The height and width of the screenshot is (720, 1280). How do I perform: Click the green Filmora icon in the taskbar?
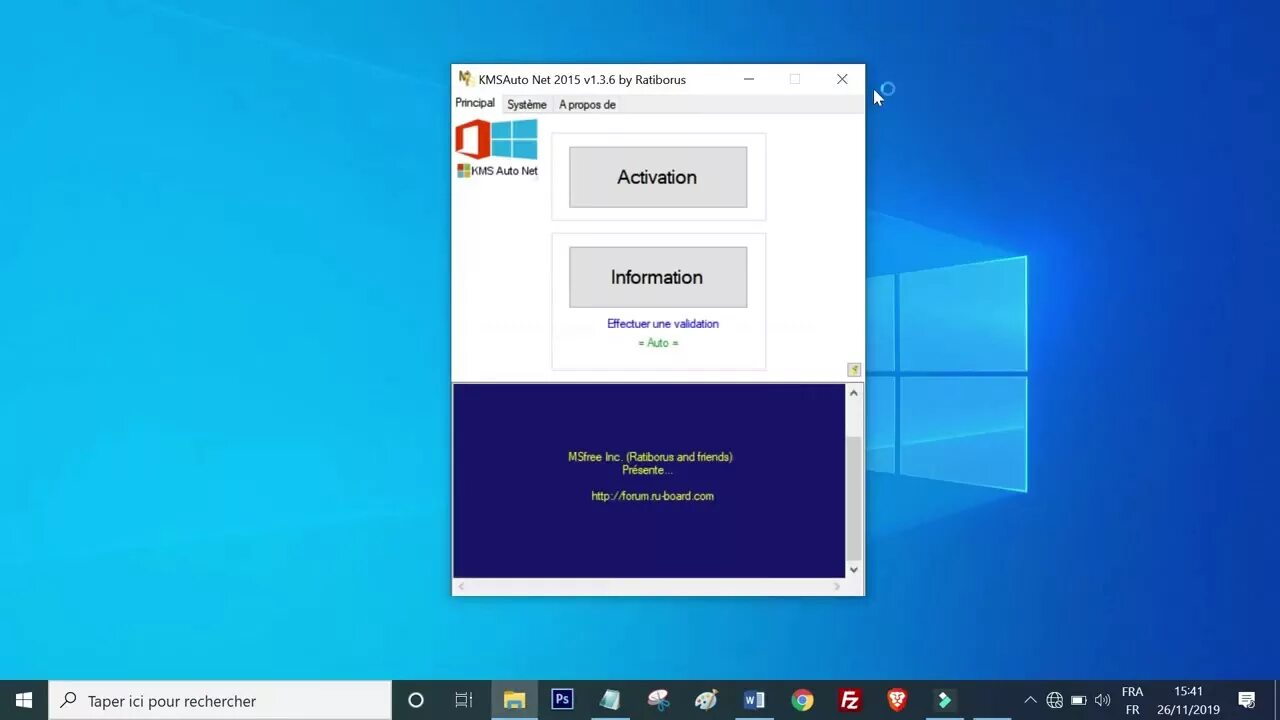coord(944,700)
